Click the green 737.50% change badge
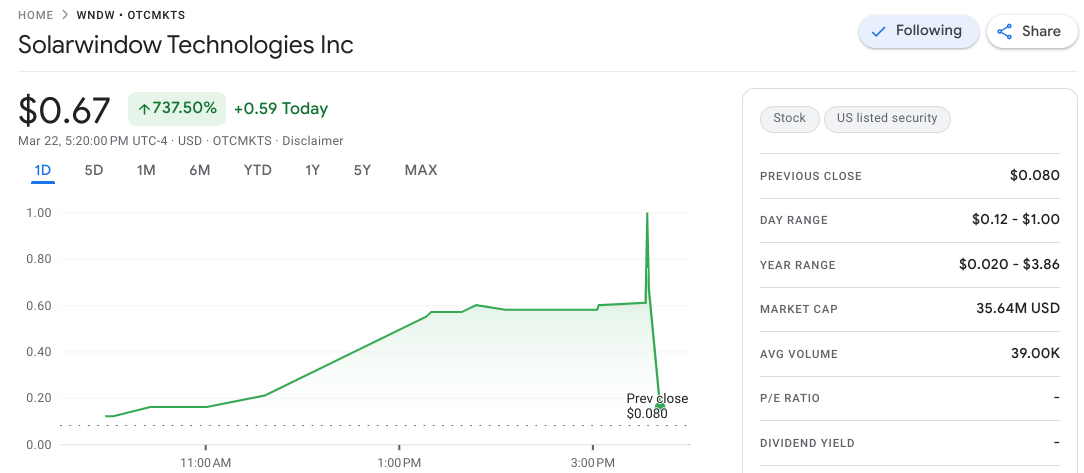 176,109
